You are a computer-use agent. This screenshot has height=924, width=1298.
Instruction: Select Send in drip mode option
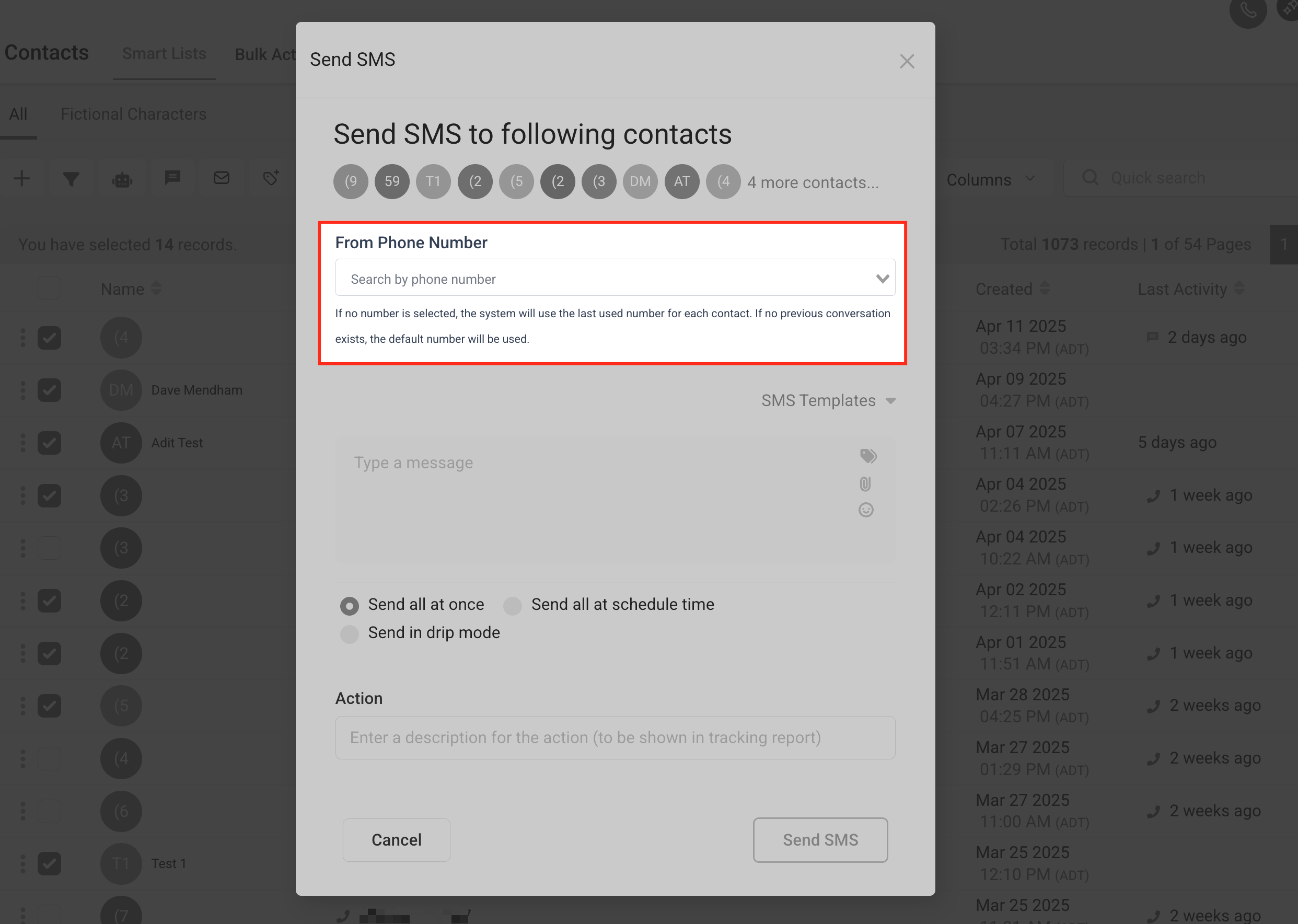point(349,633)
